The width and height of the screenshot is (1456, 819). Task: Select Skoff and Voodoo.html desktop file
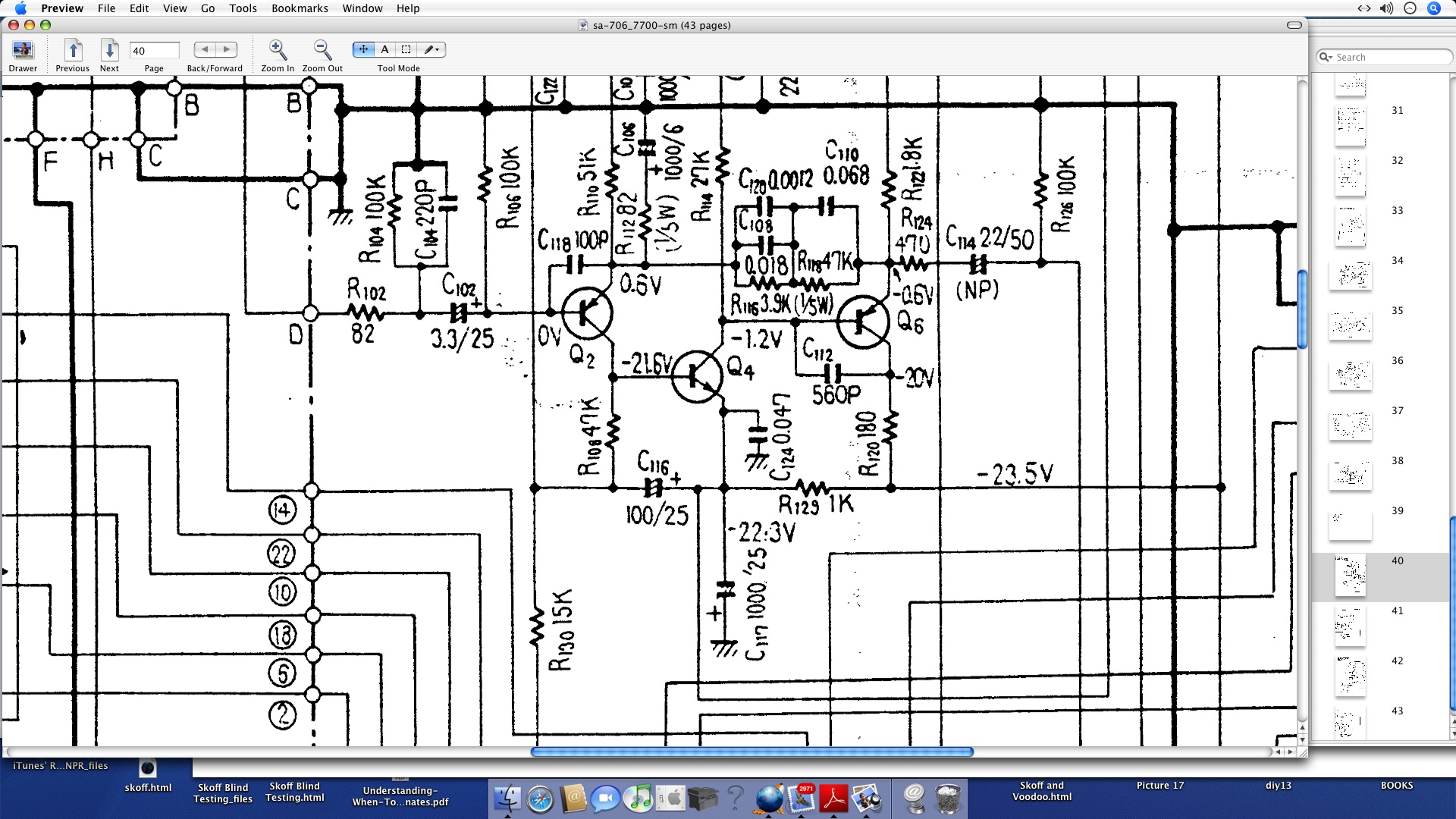point(1042,791)
